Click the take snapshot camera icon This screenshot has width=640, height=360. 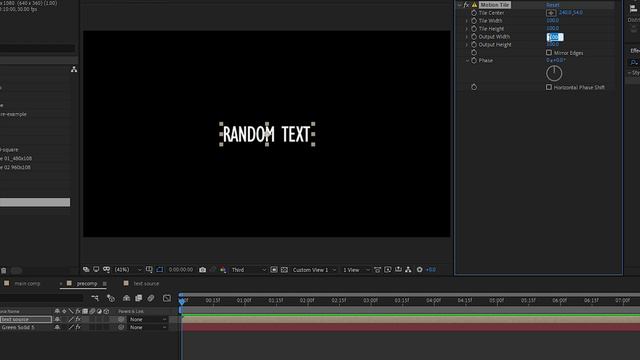point(202,270)
